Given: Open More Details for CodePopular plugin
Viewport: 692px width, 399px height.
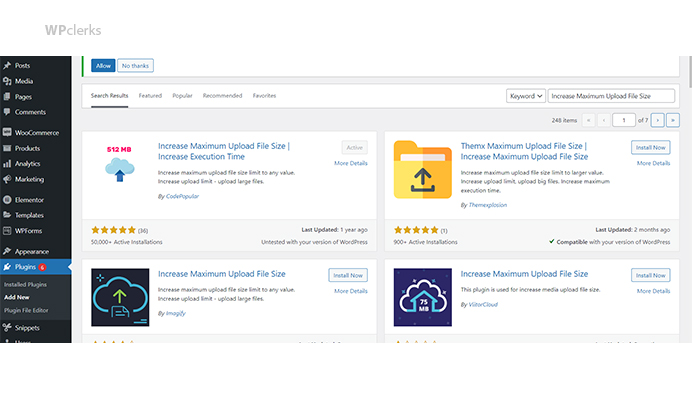Looking at the screenshot, I should (351, 163).
